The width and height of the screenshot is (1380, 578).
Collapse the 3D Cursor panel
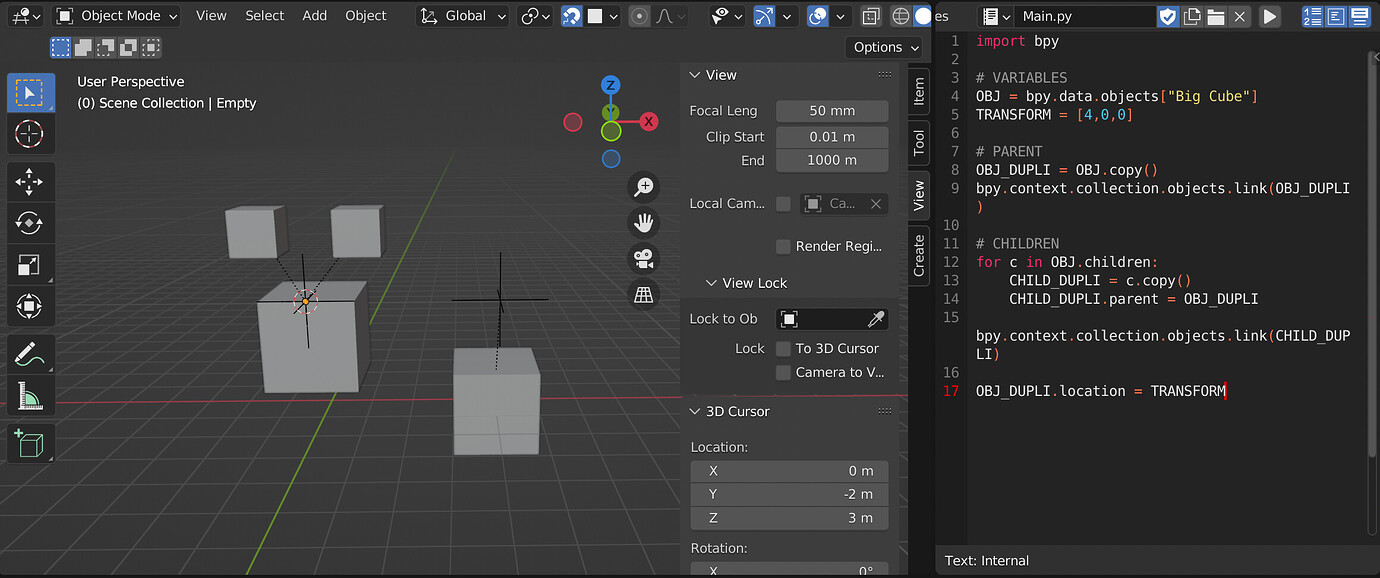click(696, 411)
